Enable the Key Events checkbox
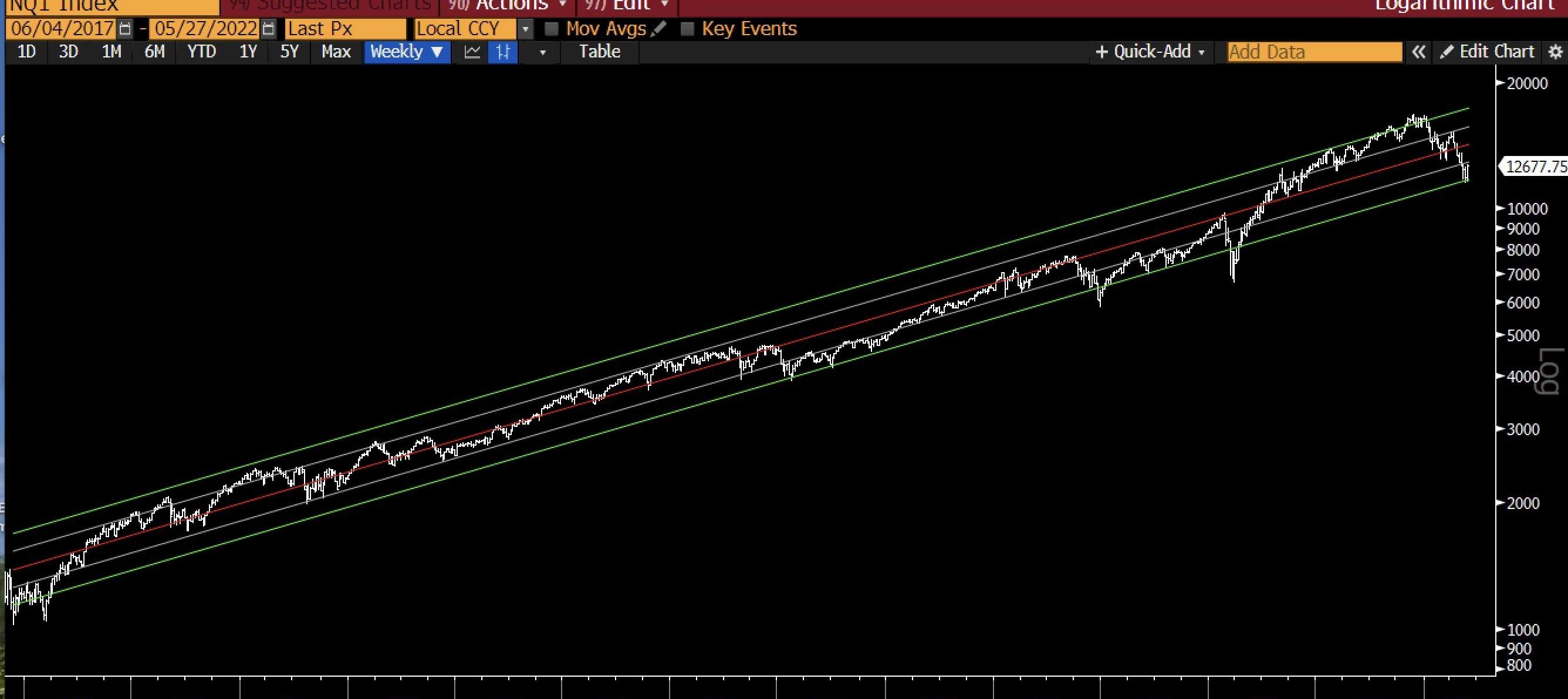 tap(687, 29)
